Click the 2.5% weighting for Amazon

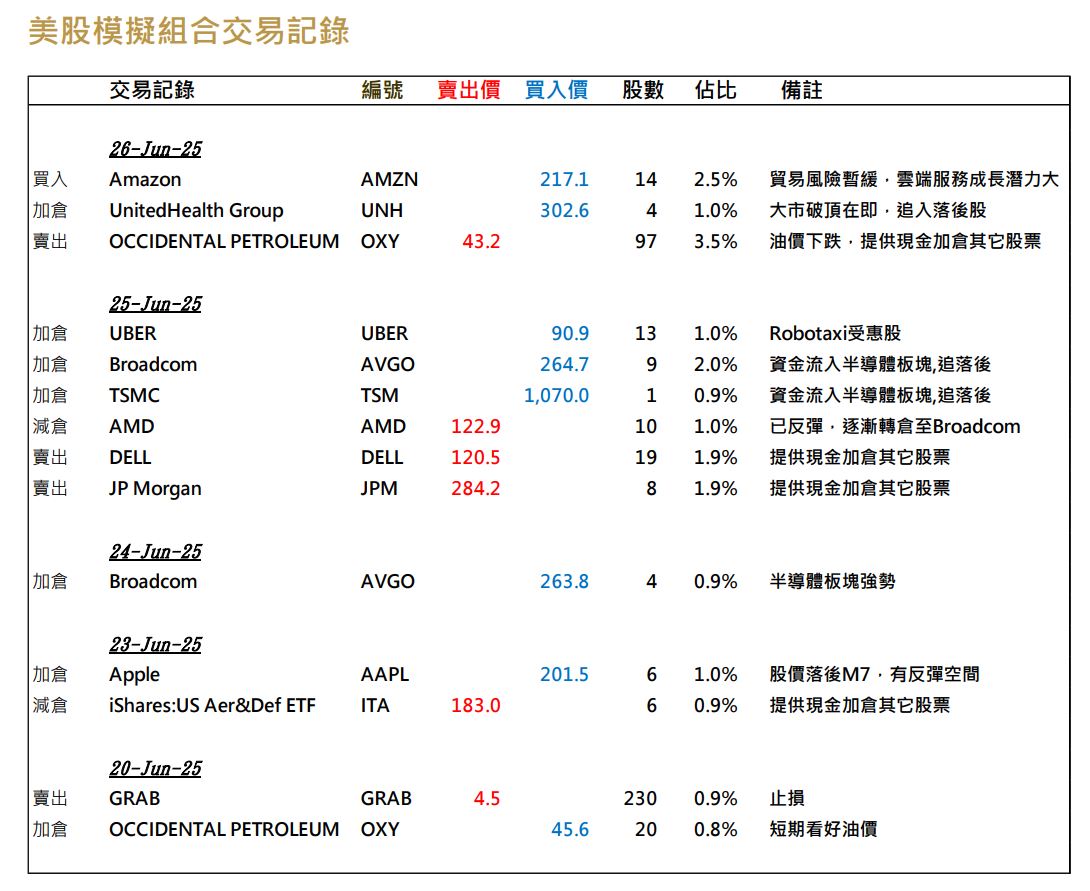point(715,179)
